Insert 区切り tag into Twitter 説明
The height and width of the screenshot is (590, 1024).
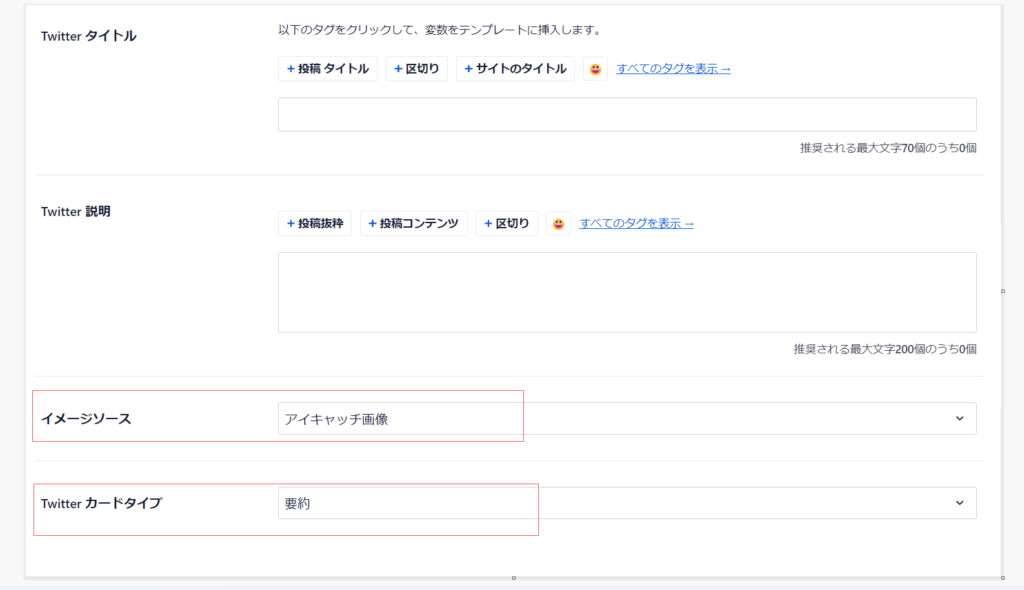pyautogui.click(x=506, y=223)
